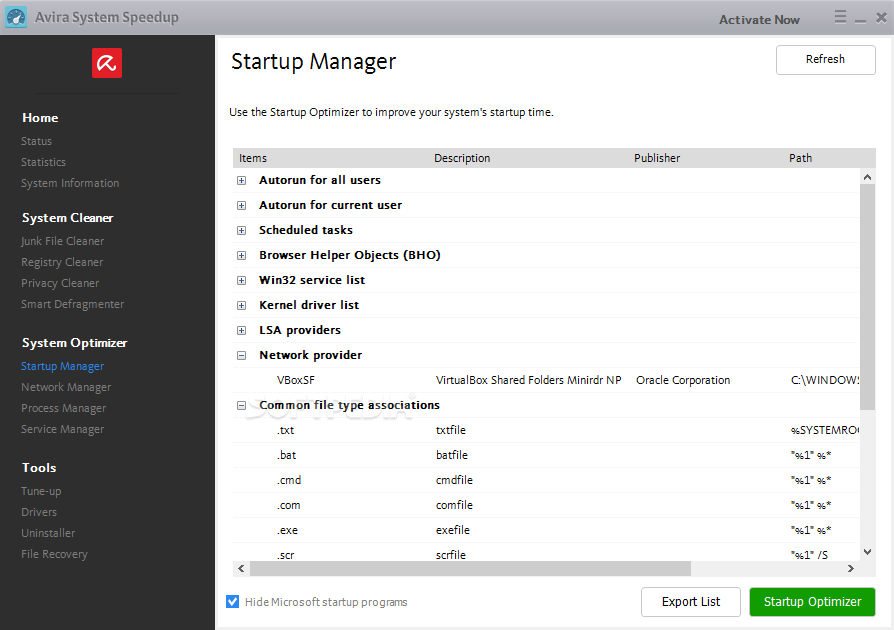Open the Tune-up tool
This screenshot has width=894, height=630.
tap(41, 491)
